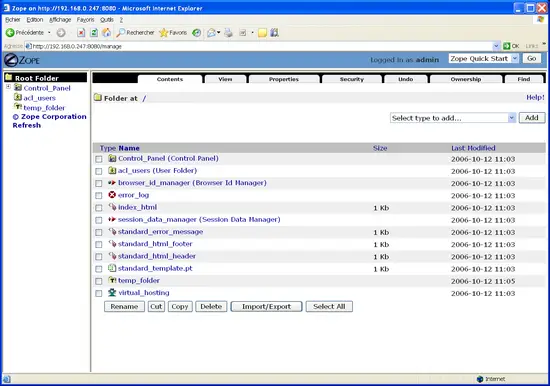The width and height of the screenshot is (550, 386).
Task: Click the Edit page toolbar icon
Action: (242, 33)
